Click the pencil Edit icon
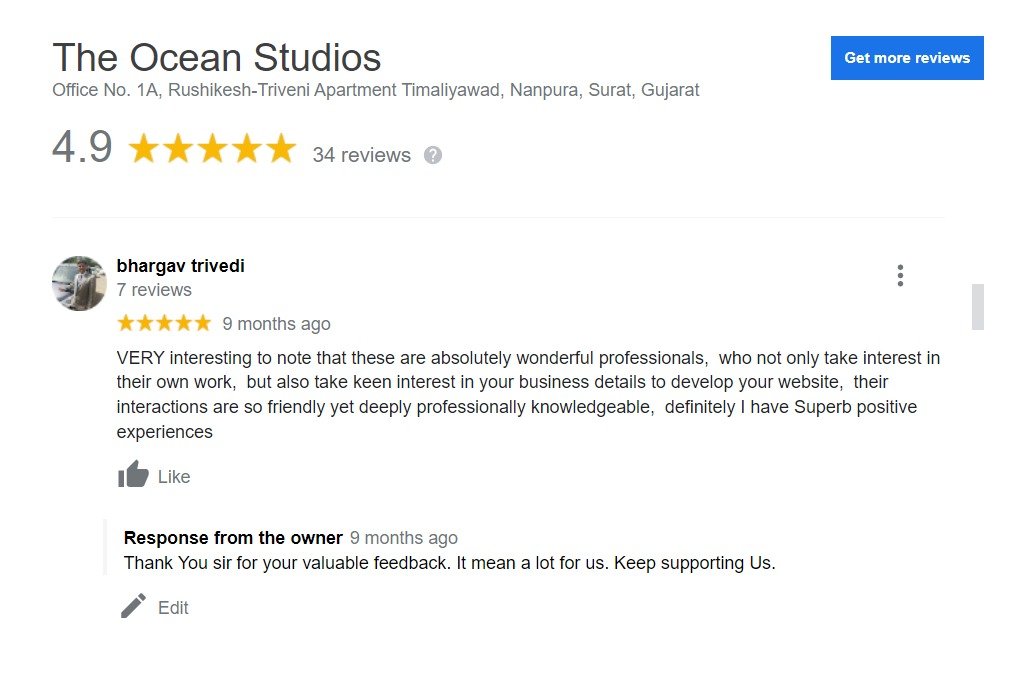Viewport: 1028px width, 683px height. click(133, 606)
